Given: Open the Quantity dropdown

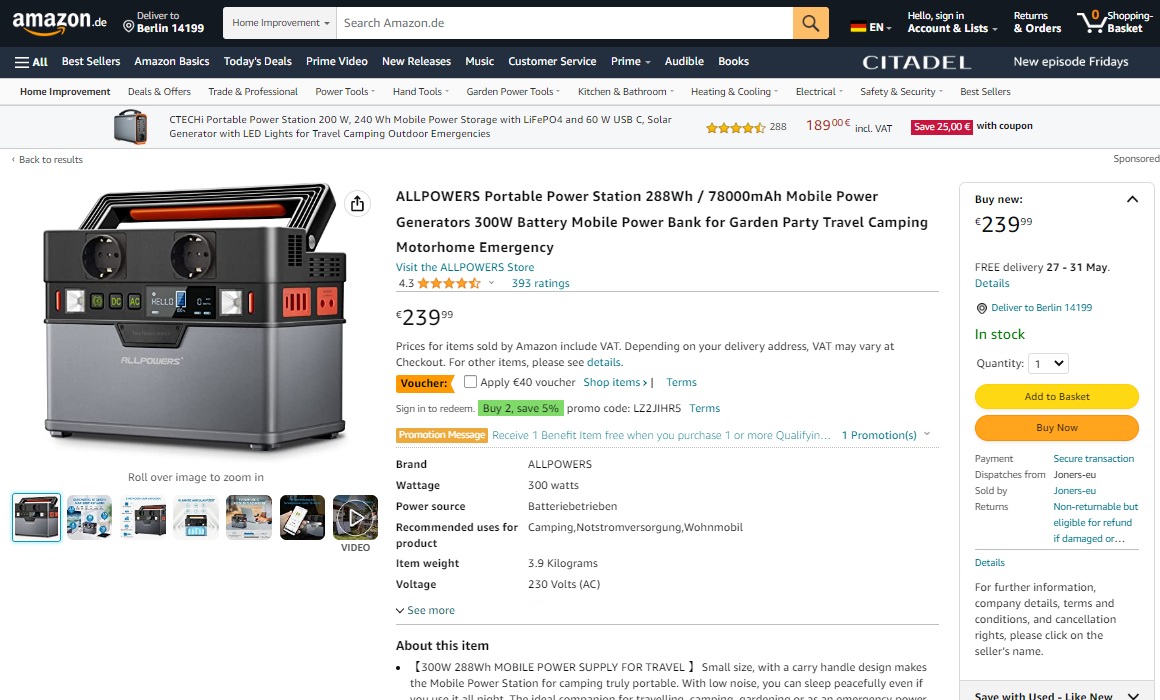Looking at the screenshot, I should tap(1049, 363).
